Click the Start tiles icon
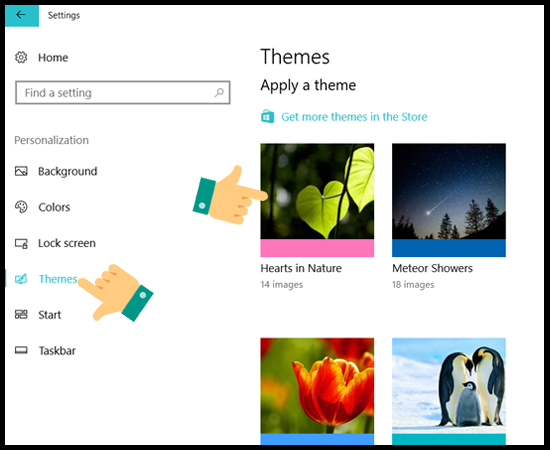 tap(21, 314)
